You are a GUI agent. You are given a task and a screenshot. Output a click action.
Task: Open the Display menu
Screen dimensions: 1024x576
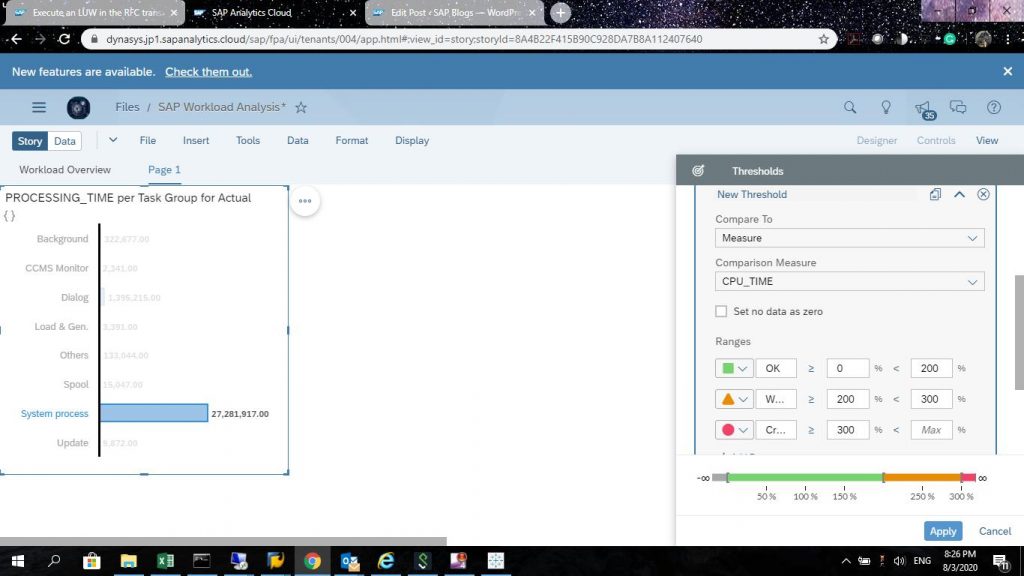coord(412,140)
